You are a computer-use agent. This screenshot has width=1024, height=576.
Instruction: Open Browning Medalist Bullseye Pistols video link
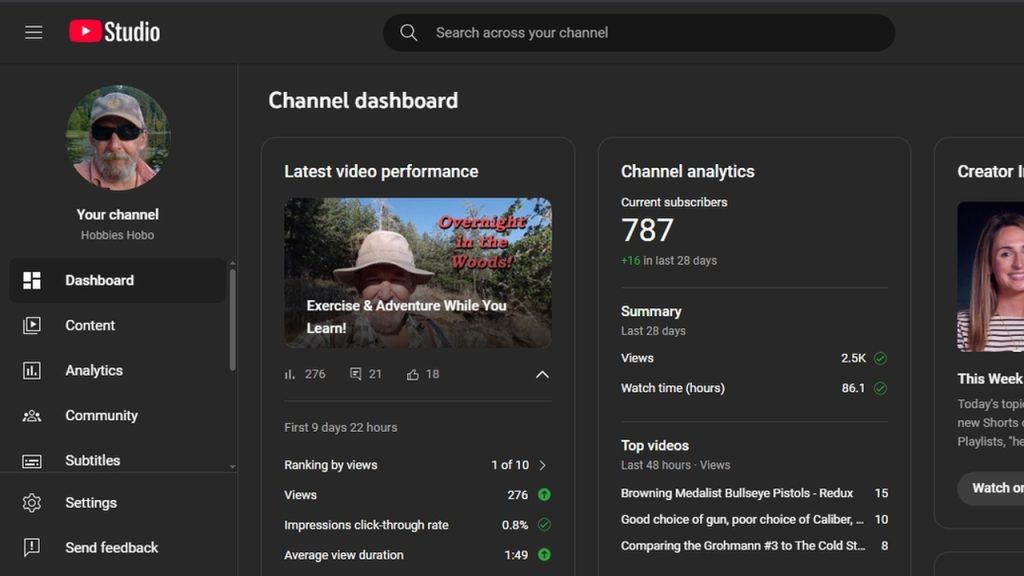click(x=737, y=493)
